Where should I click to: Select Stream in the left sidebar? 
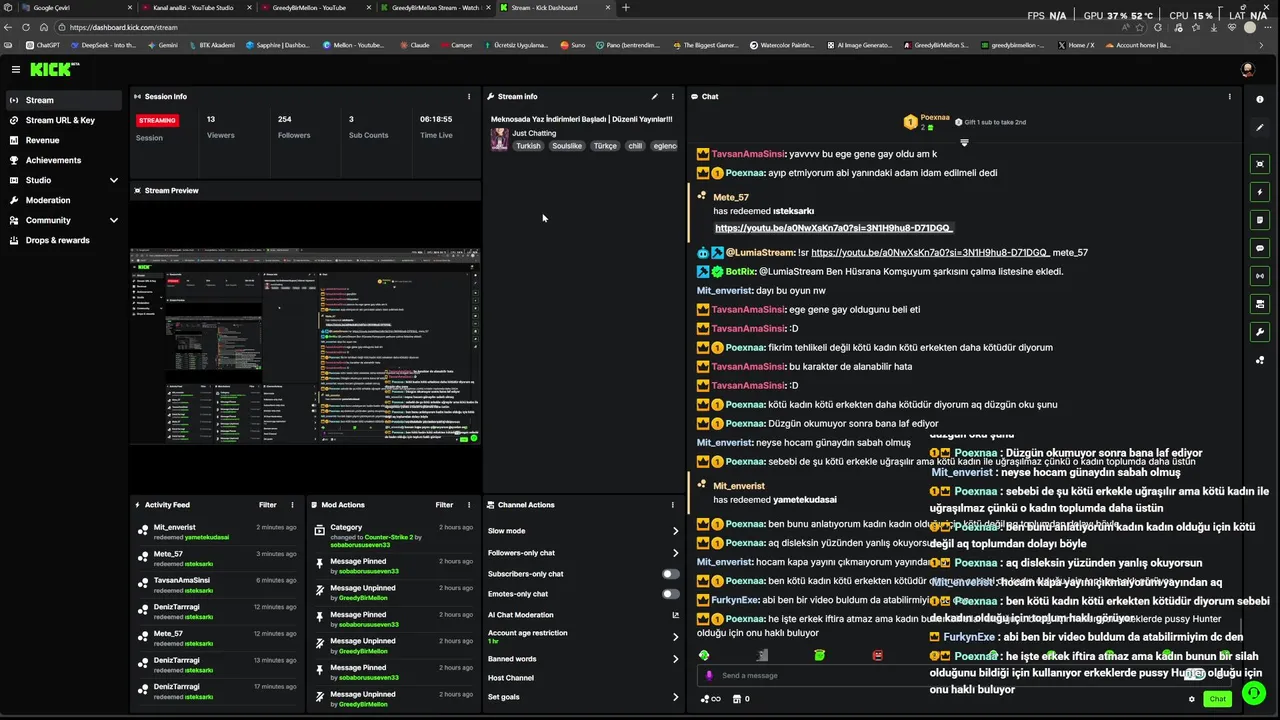(64, 100)
